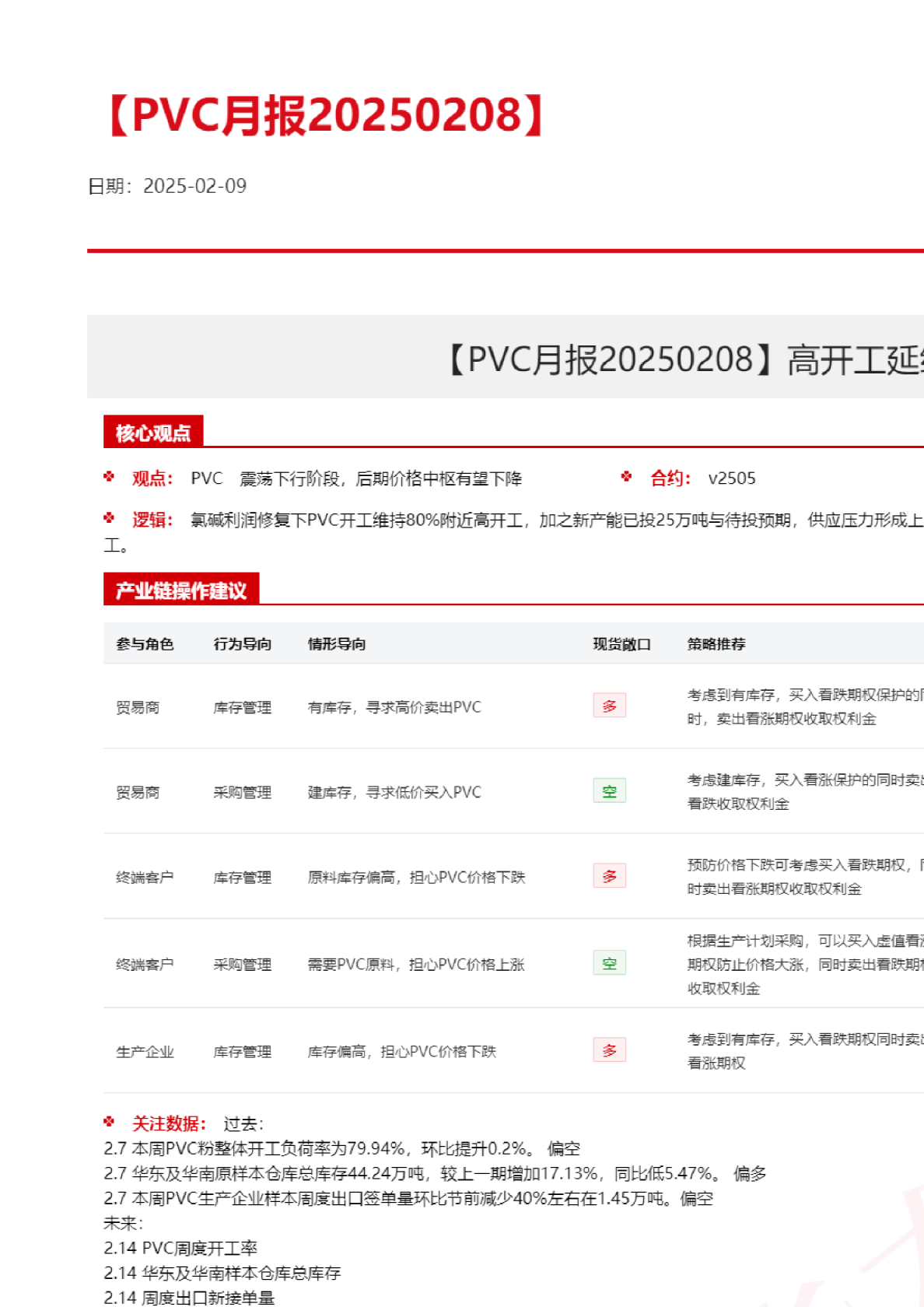
Task: Click the 策略推荐 column header
Action: [716, 644]
